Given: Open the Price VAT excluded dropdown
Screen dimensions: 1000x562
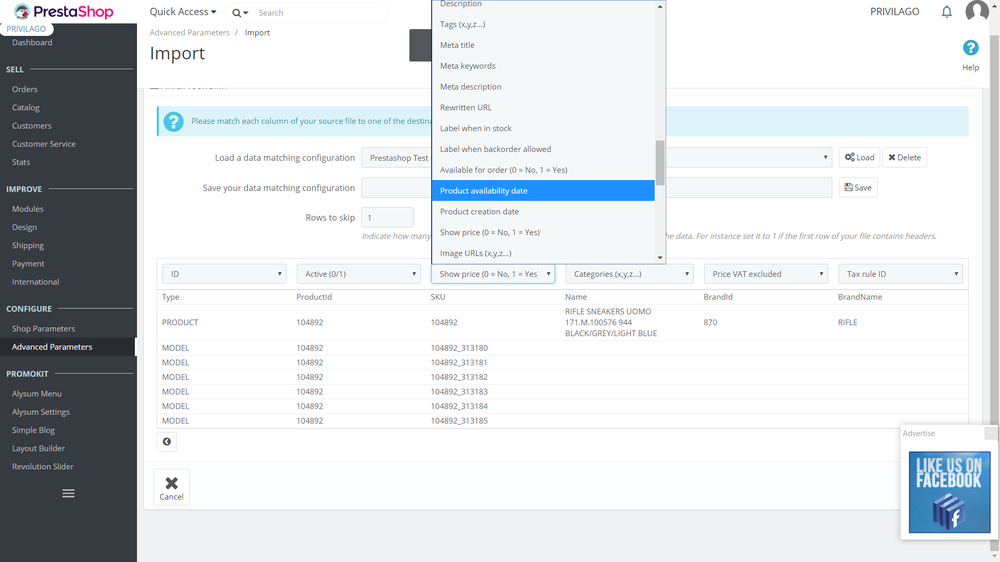Looking at the screenshot, I should 765,274.
